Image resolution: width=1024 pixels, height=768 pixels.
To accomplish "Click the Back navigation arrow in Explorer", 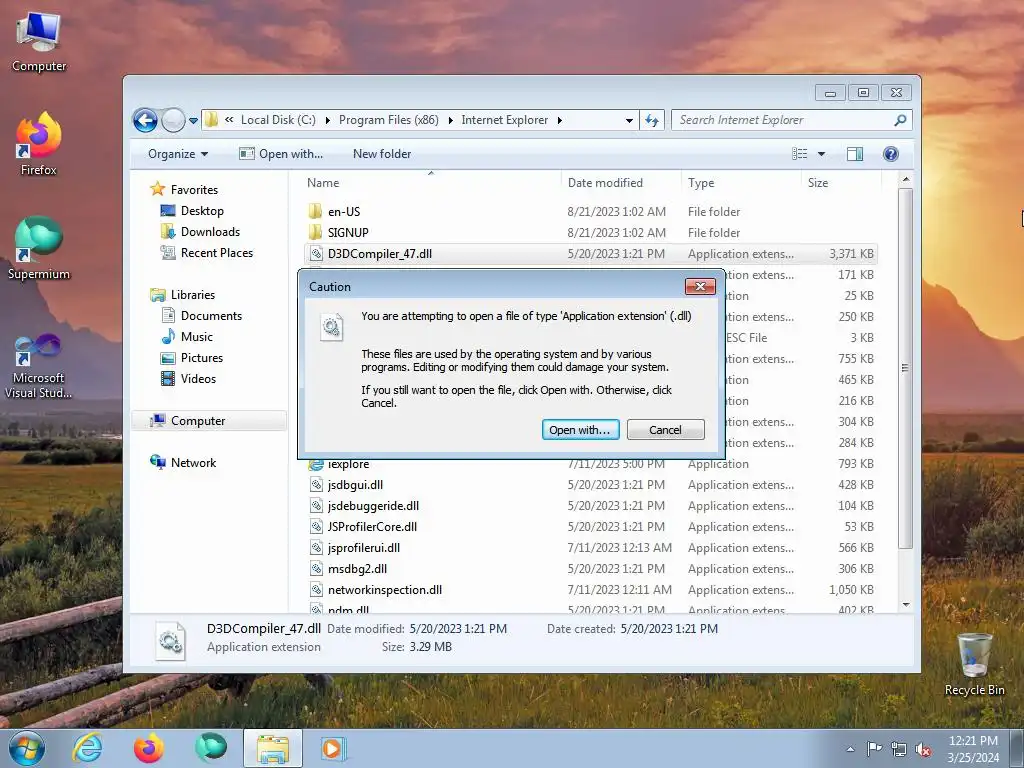I will coord(145,120).
